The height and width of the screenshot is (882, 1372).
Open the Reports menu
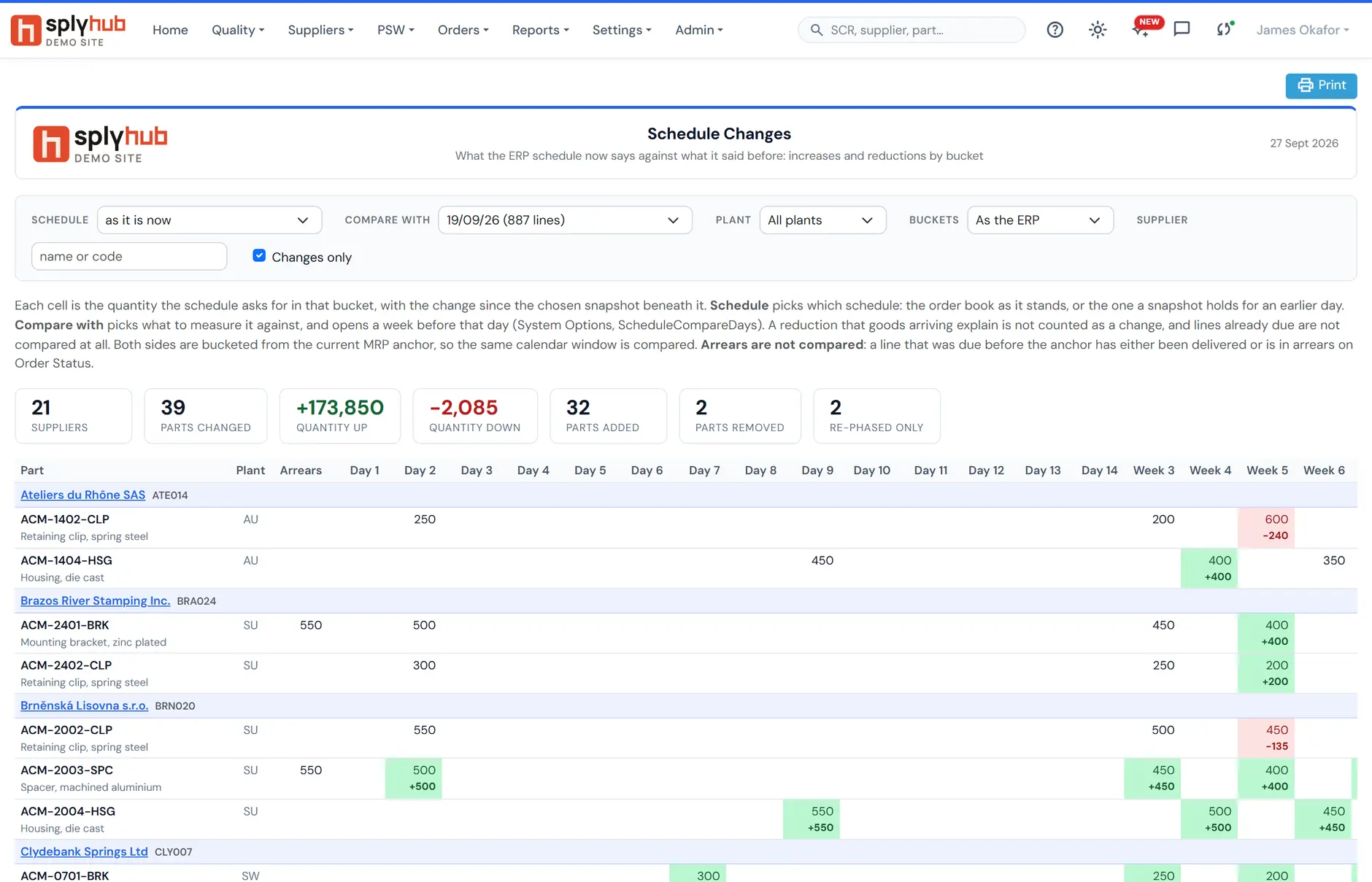pos(540,30)
